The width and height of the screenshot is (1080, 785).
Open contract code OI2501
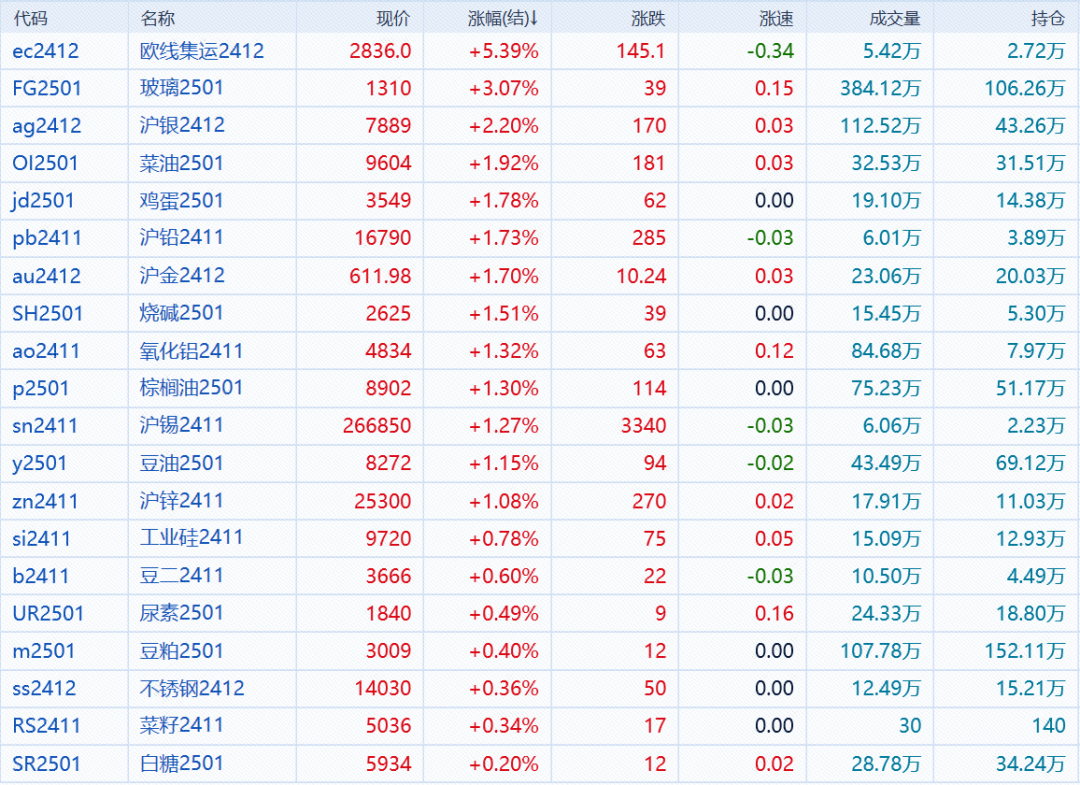pyautogui.click(x=45, y=163)
